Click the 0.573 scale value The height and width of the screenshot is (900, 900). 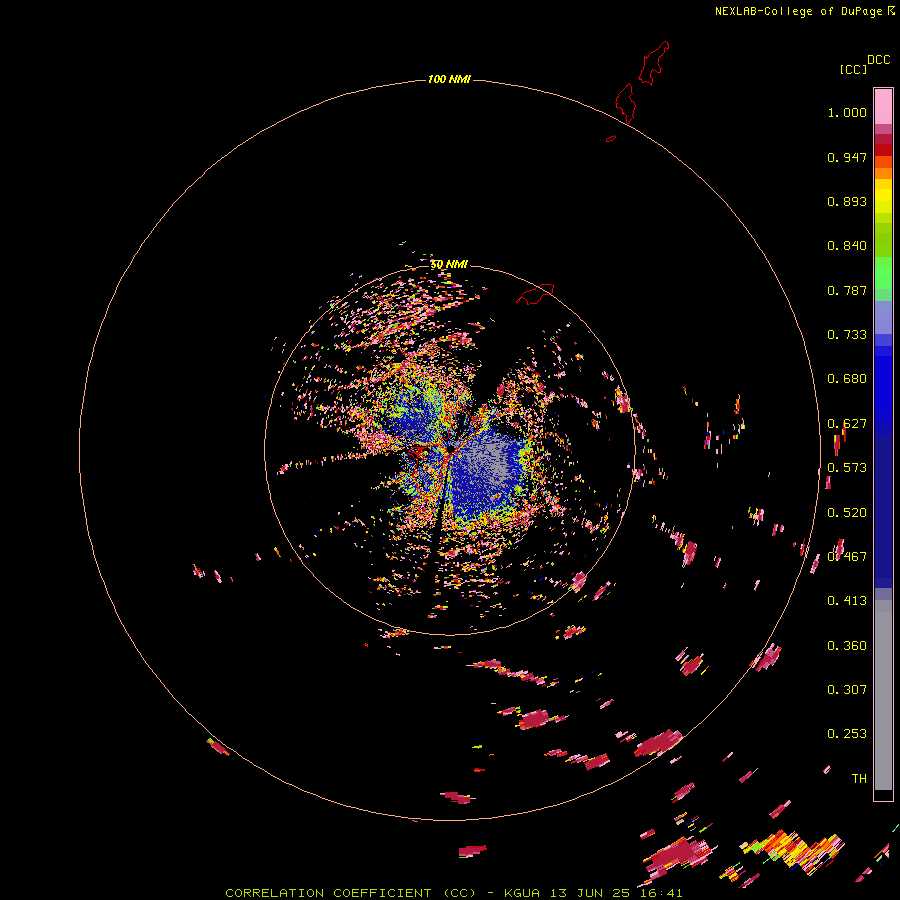(847, 468)
